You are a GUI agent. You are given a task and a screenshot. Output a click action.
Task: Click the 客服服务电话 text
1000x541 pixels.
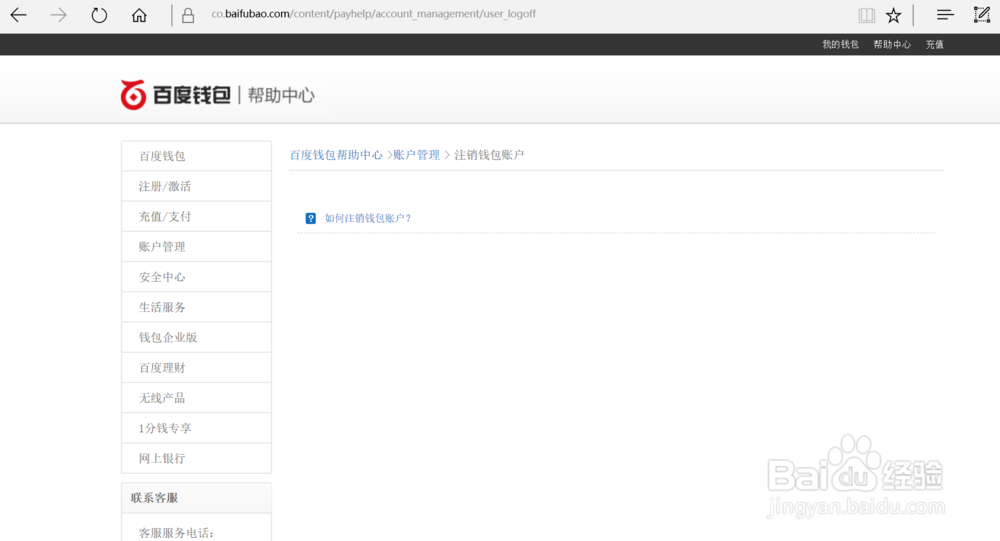(x=176, y=533)
